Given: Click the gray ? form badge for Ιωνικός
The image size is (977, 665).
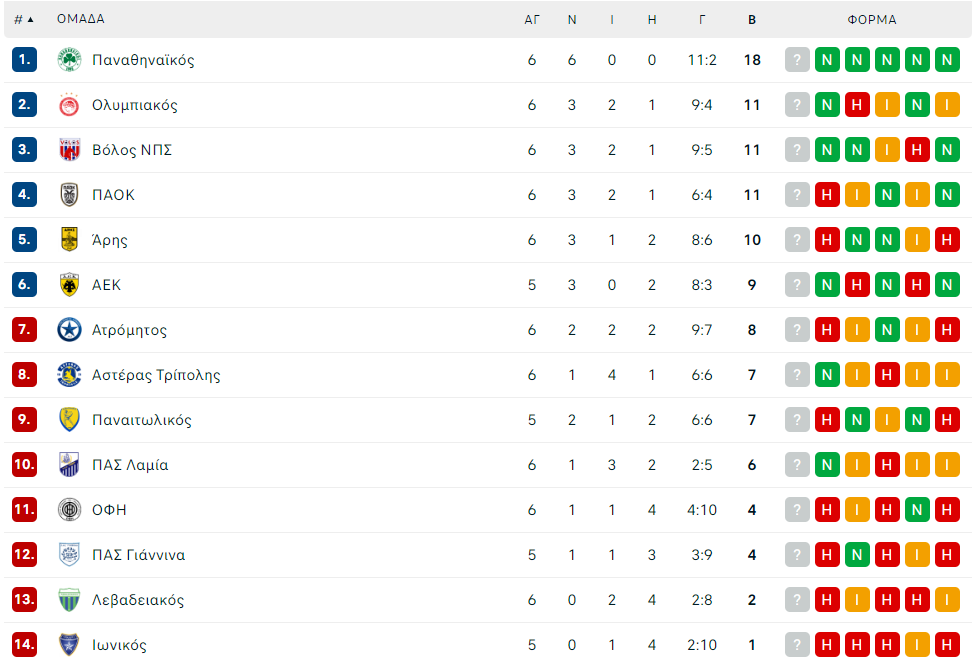Looking at the screenshot, I should (797, 644).
